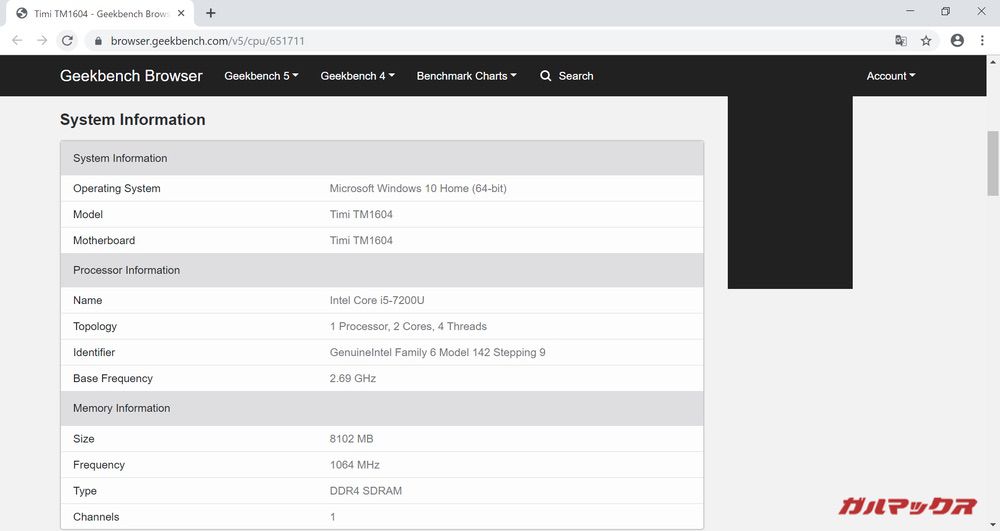Viewport: 1000px width, 531px height.
Task: Reload the page with the refresh icon
Action: pyautogui.click(x=67, y=41)
